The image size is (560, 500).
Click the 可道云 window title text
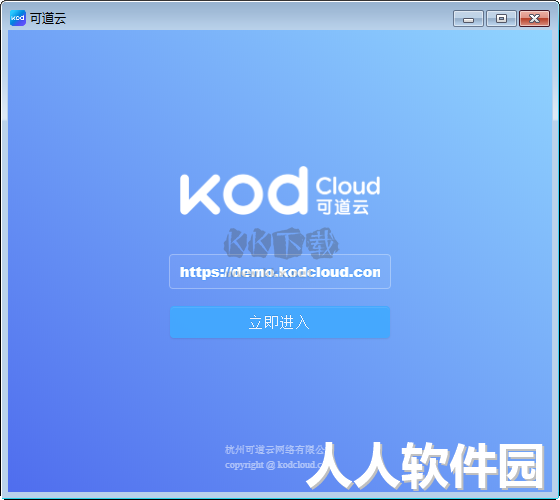tap(48, 18)
